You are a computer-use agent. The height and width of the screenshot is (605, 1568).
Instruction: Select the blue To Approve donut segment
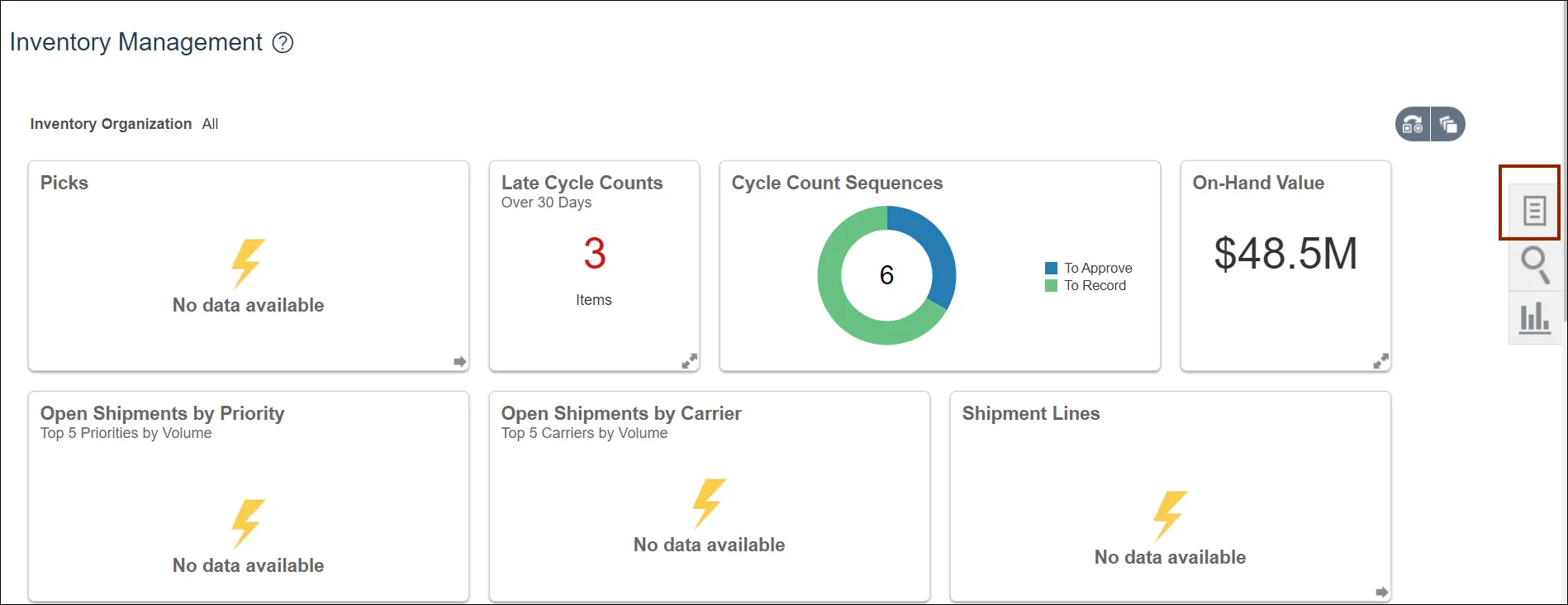coord(935,248)
